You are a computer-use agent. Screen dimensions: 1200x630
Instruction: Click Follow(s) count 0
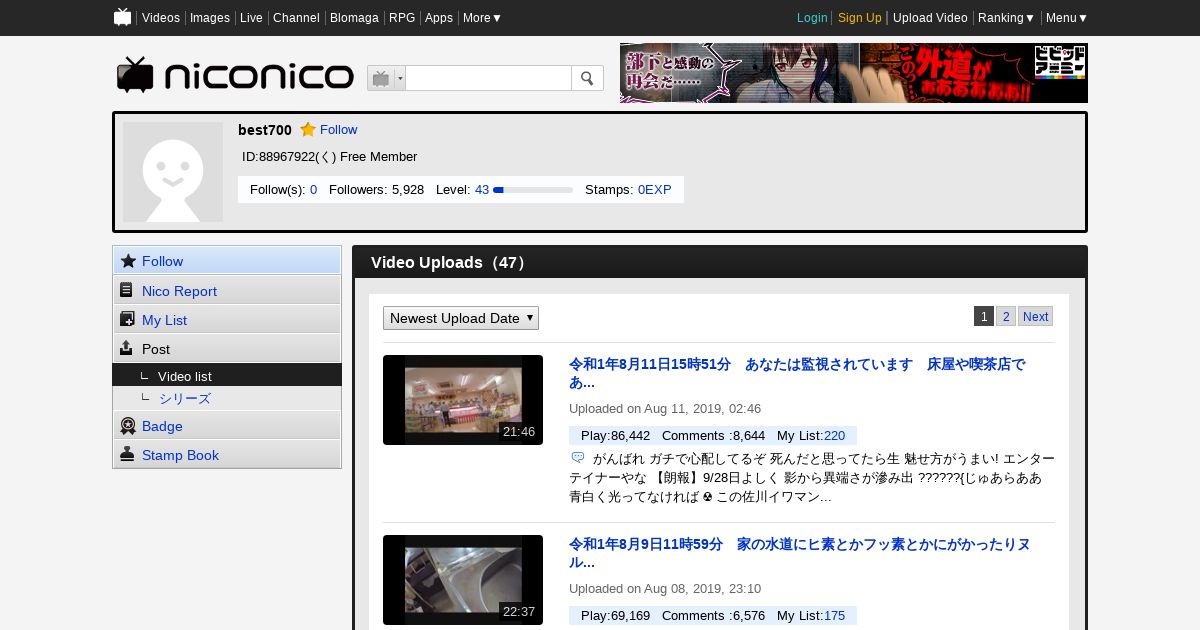(x=313, y=189)
